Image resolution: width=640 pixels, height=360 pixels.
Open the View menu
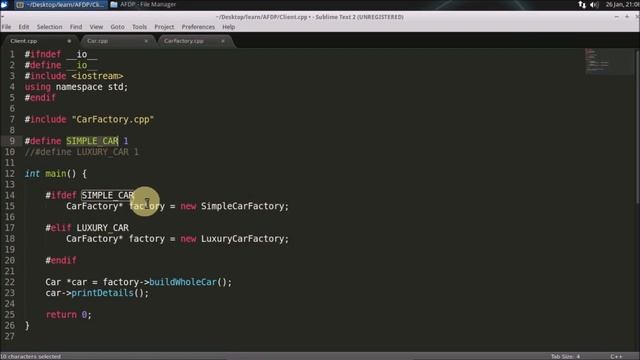point(96,27)
